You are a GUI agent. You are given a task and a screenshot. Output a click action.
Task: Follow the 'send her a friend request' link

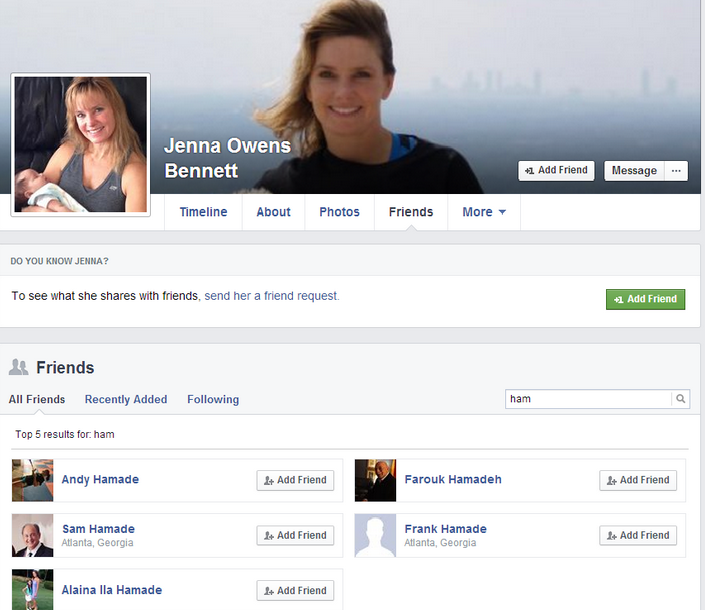[x=272, y=296]
